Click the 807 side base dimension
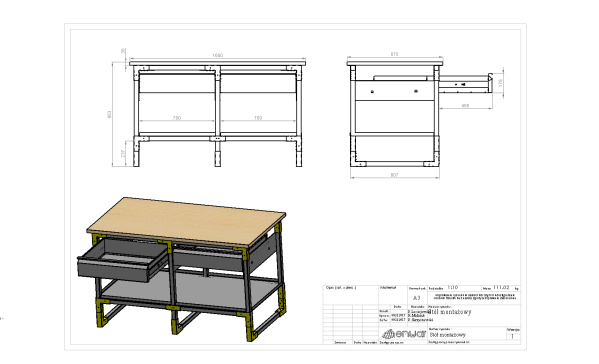 coord(395,175)
